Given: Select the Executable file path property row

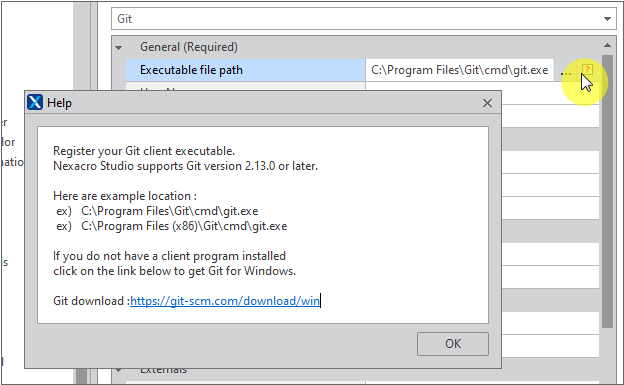Looking at the screenshot, I should pos(245,70).
